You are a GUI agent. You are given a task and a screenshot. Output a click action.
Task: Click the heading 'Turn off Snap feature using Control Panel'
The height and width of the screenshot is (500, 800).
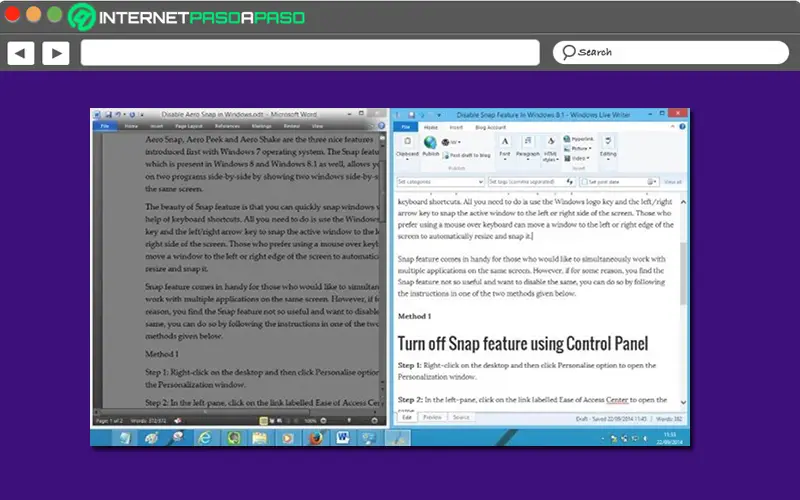523,343
